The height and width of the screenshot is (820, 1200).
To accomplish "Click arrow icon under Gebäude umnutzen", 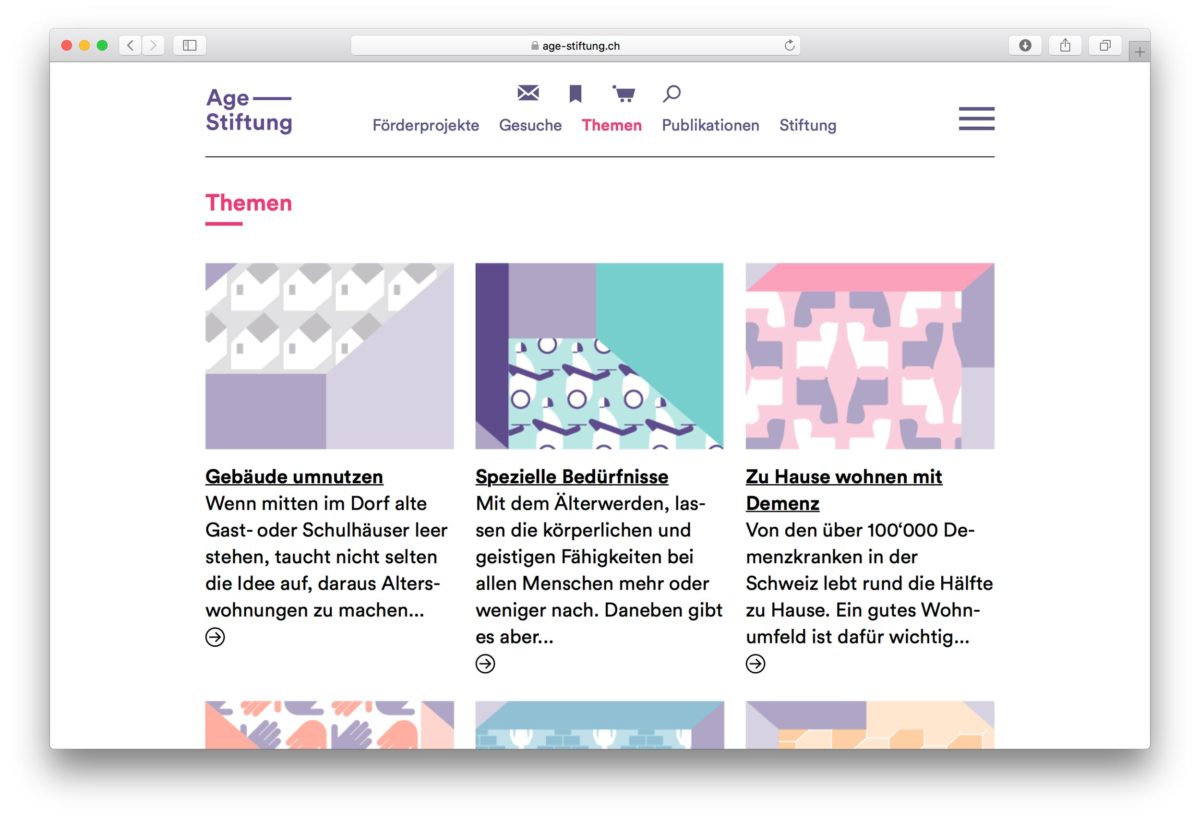I will click(215, 637).
